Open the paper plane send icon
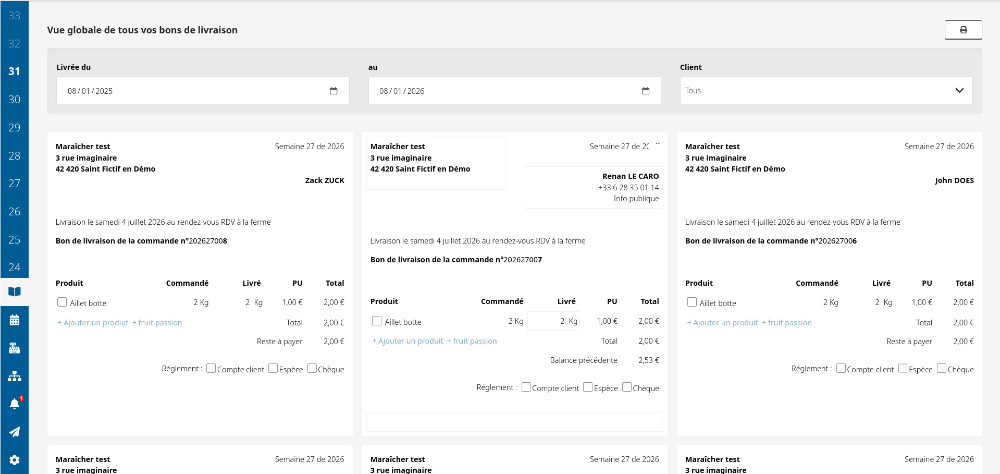Screen dimensions: 1000x474 pos(14,432)
